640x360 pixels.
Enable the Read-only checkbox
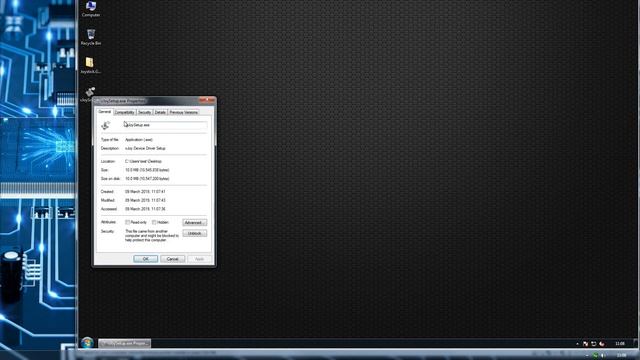pos(127,222)
